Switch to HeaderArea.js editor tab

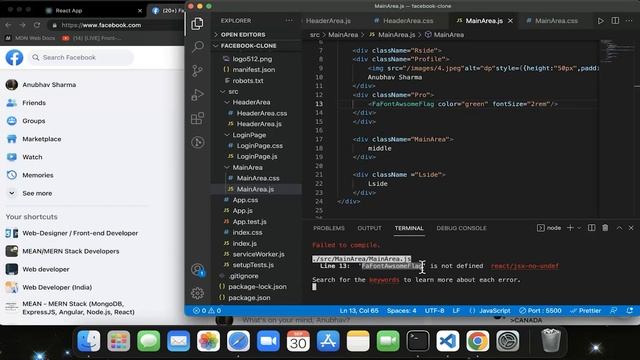point(329,21)
